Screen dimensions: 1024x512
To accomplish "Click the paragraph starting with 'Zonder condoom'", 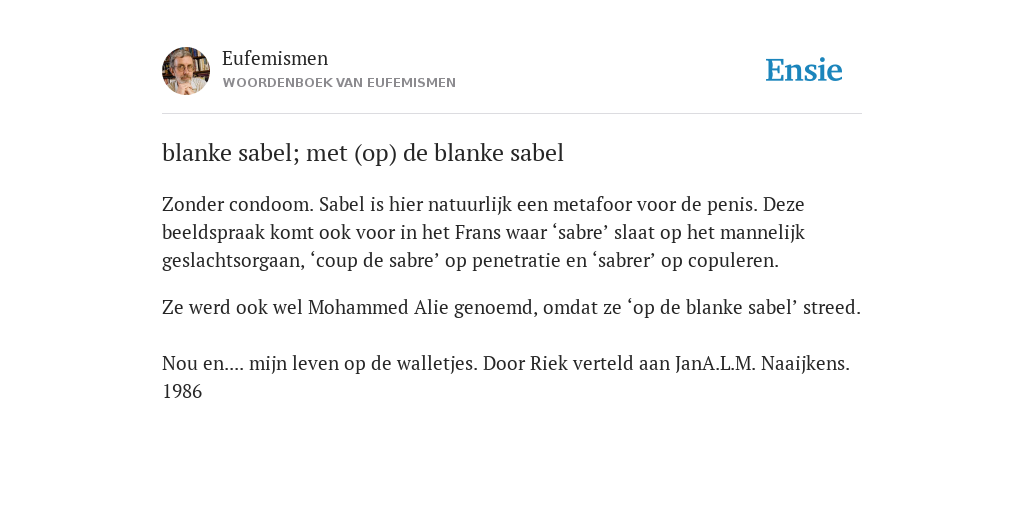I will pyautogui.click(x=483, y=232).
